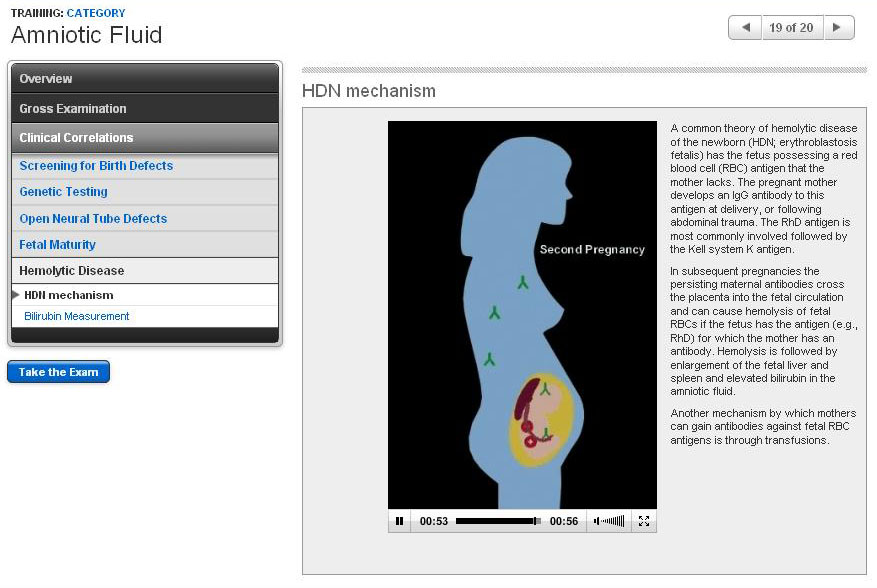Select Open Neural Tube Defects topic
Image resolution: width=877 pixels, height=588 pixels.
click(x=93, y=219)
